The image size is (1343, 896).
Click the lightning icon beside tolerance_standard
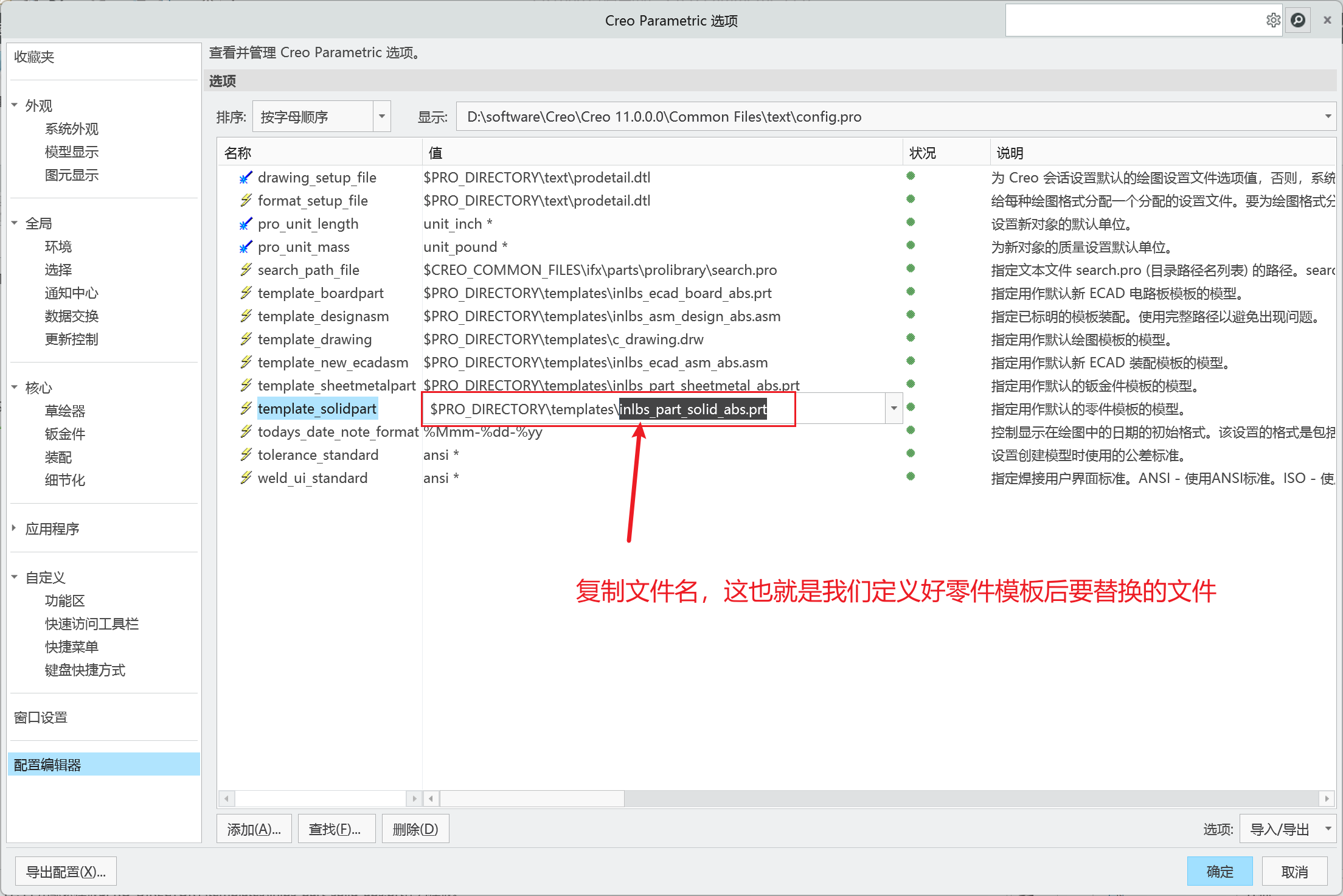tap(246, 455)
